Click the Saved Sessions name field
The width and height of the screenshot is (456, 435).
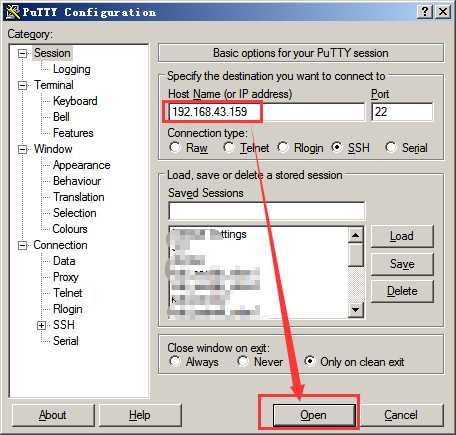(x=266, y=211)
